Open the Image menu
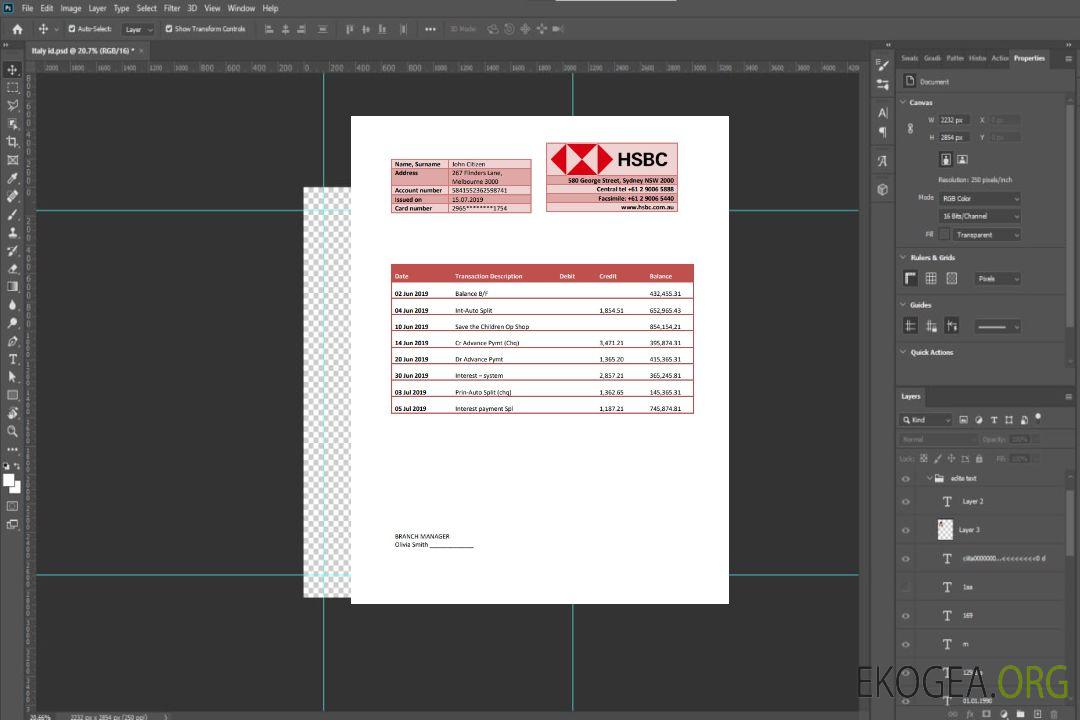1080x720 pixels. (70, 8)
